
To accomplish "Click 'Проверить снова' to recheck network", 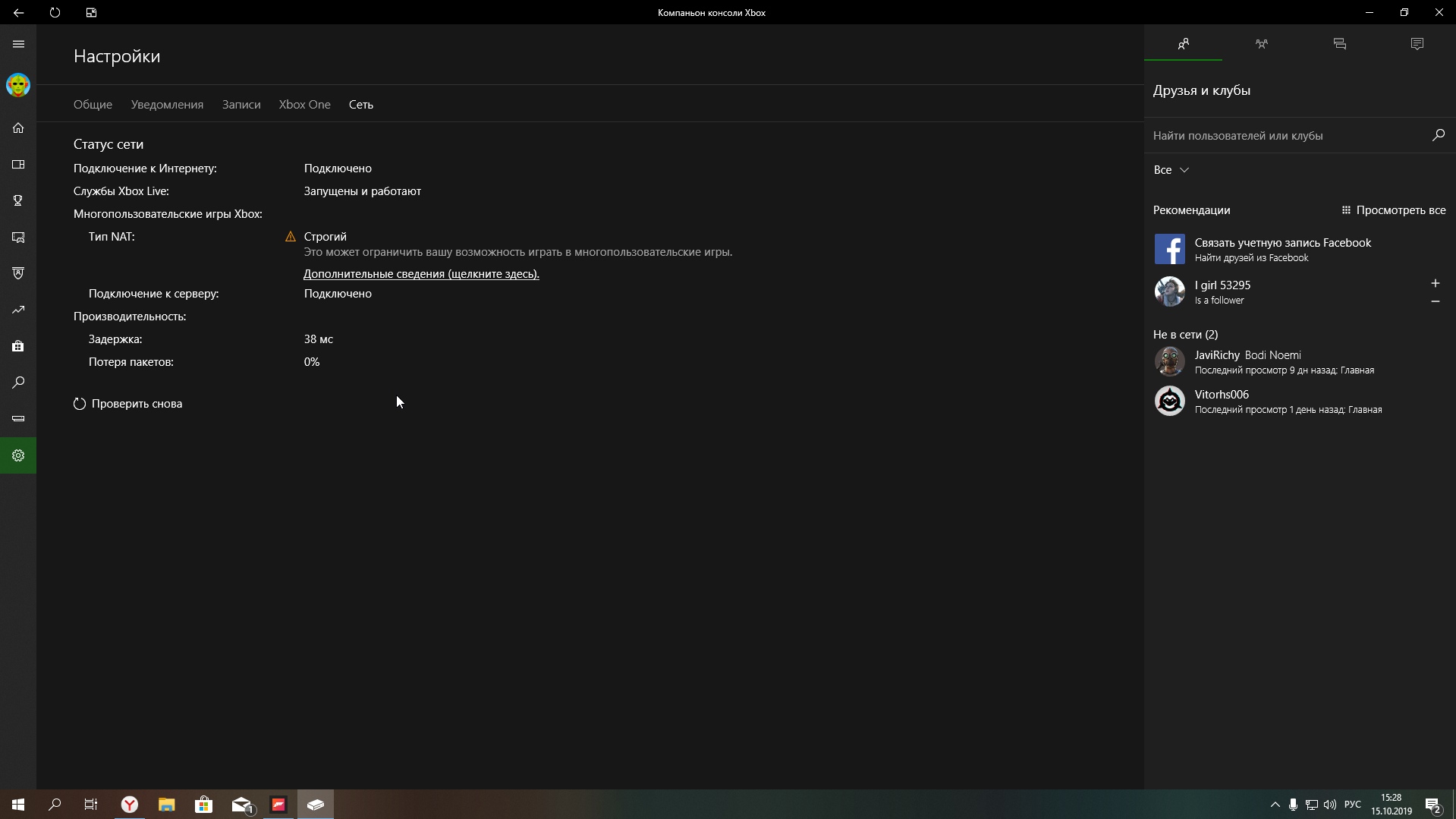I will 128,404.
